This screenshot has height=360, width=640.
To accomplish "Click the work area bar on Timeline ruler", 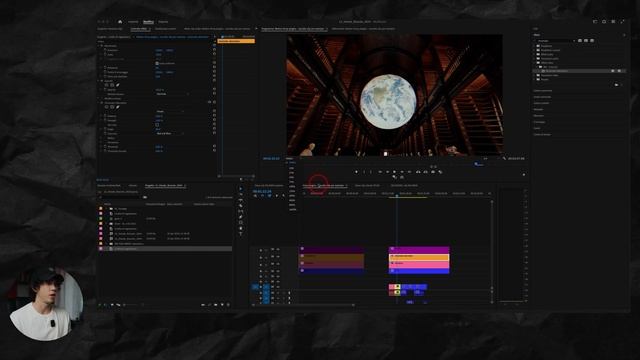I will (407, 198).
